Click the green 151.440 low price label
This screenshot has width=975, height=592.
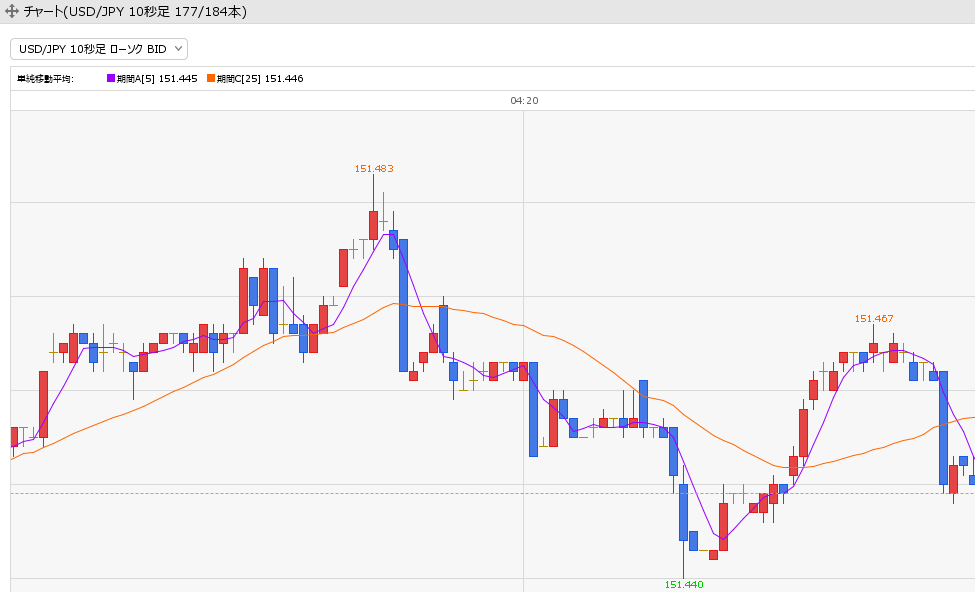[x=684, y=584]
